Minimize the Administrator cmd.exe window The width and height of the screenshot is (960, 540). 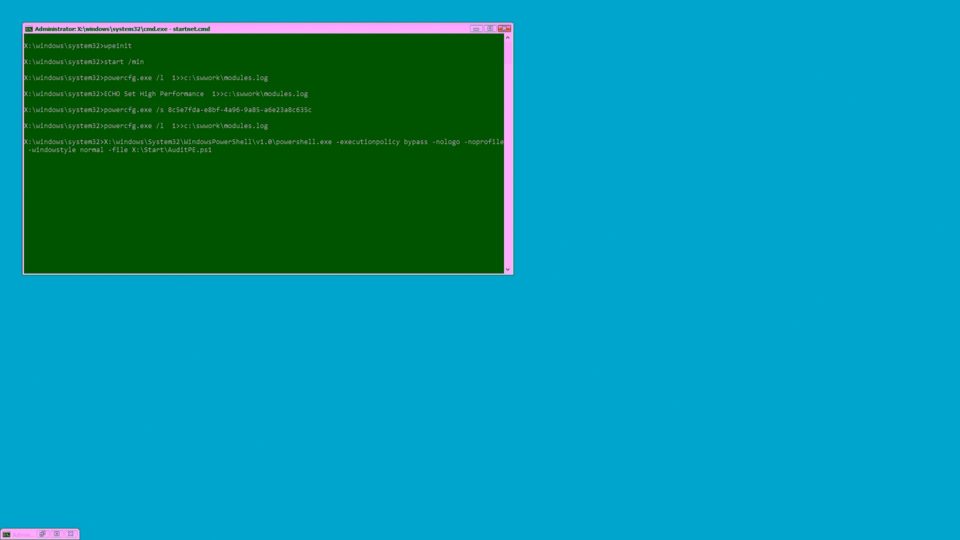pyautogui.click(x=476, y=29)
